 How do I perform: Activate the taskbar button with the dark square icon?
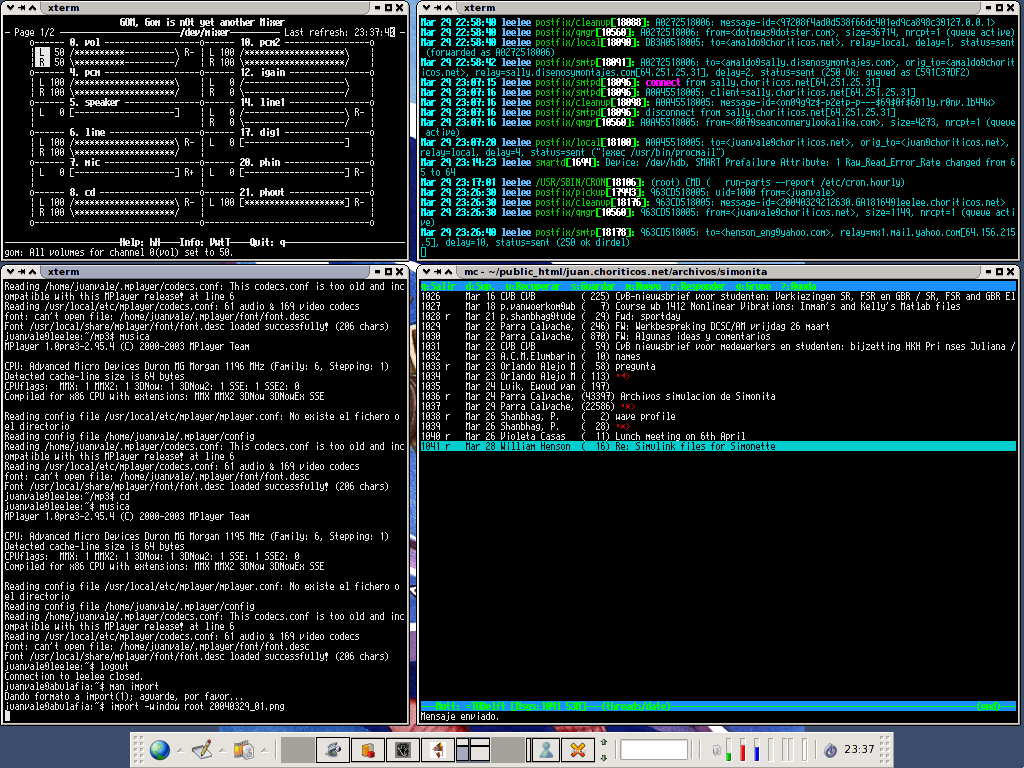403,750
